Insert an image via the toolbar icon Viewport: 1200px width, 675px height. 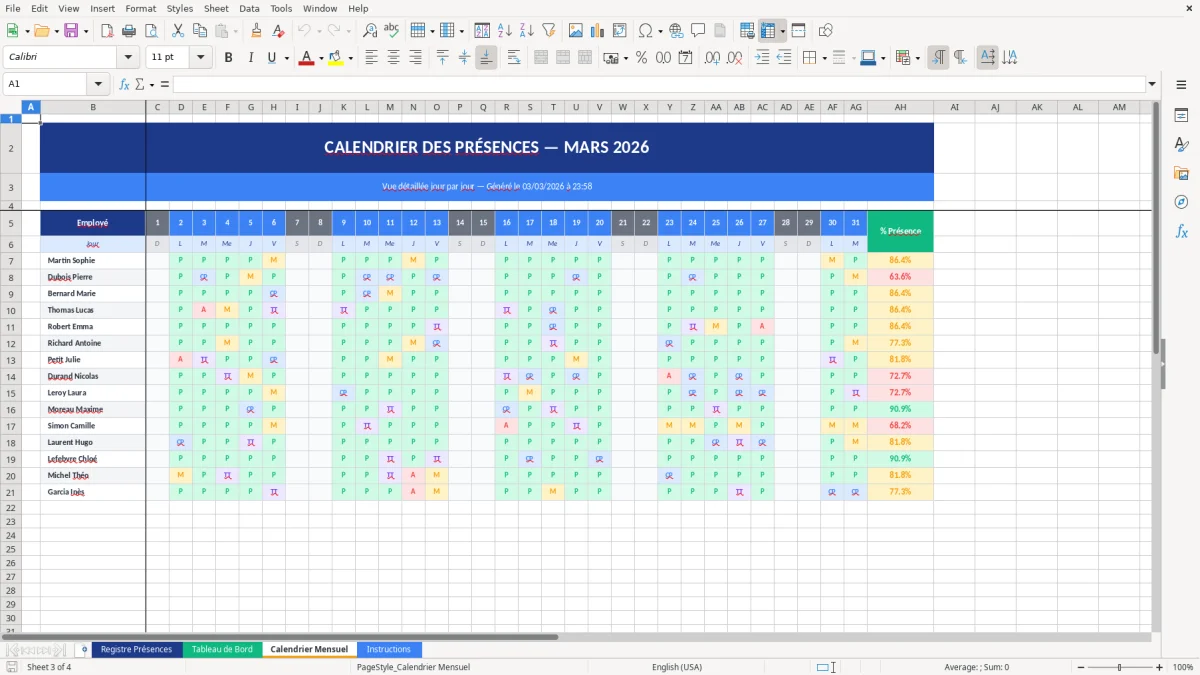pyautogui.click(x=576, y=31)
